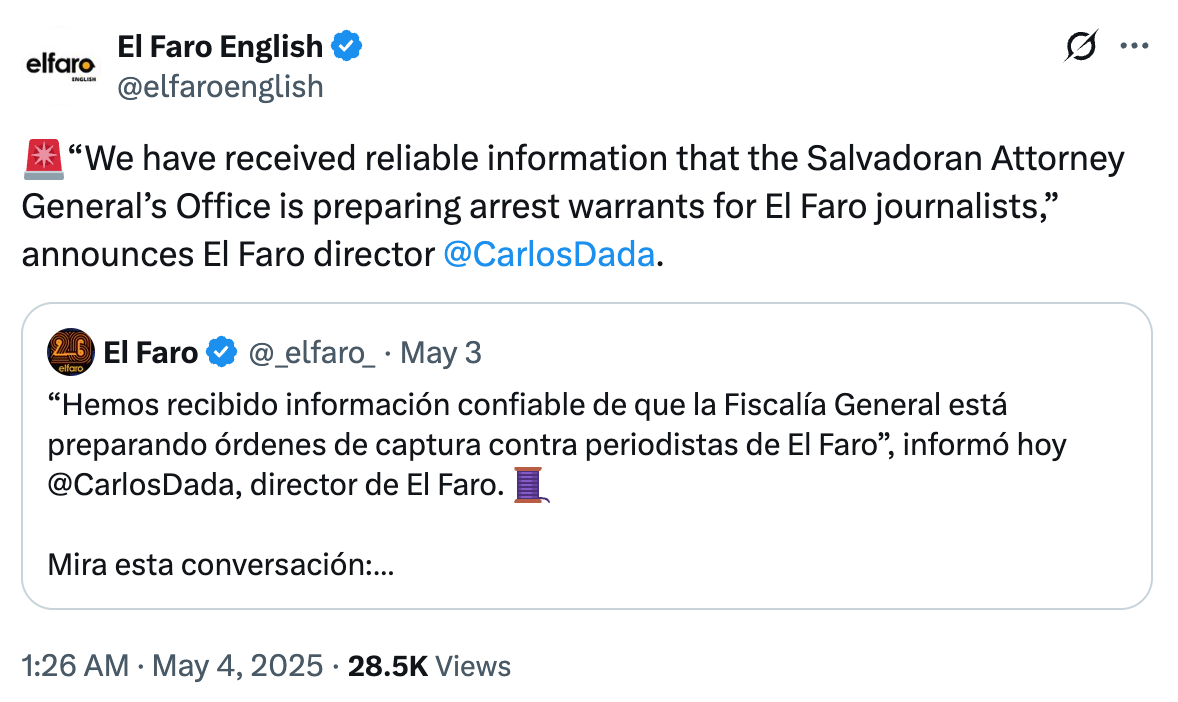Open the blue @CarlosDada mention
The image size is (1178, 702).
[548, 254]
